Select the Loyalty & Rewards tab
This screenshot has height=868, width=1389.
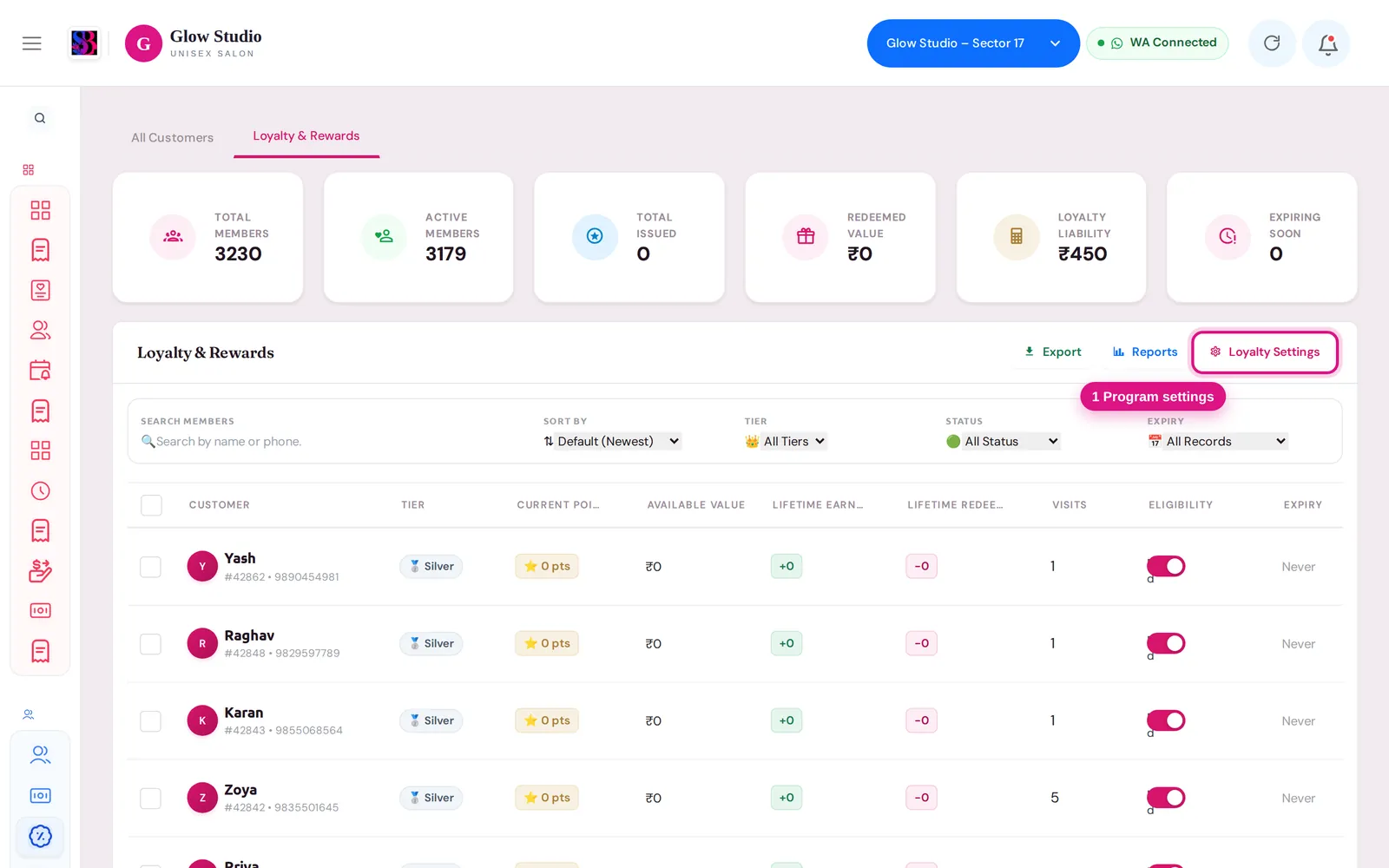(306, 136)
